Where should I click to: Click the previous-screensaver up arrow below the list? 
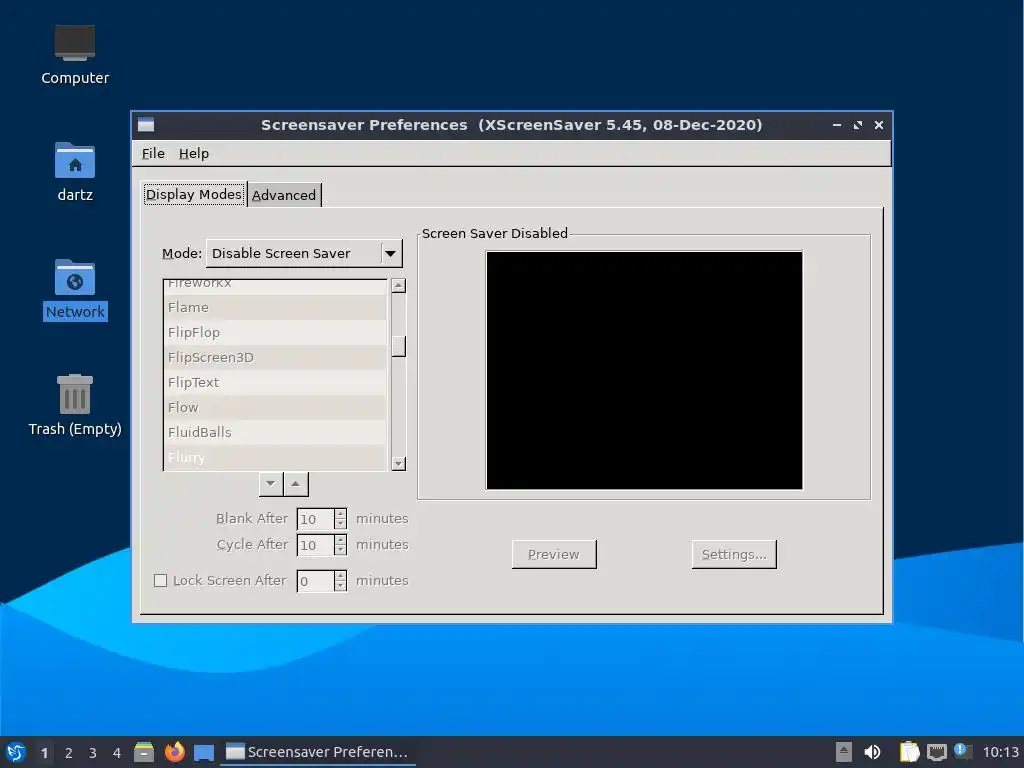coord(296,484)
